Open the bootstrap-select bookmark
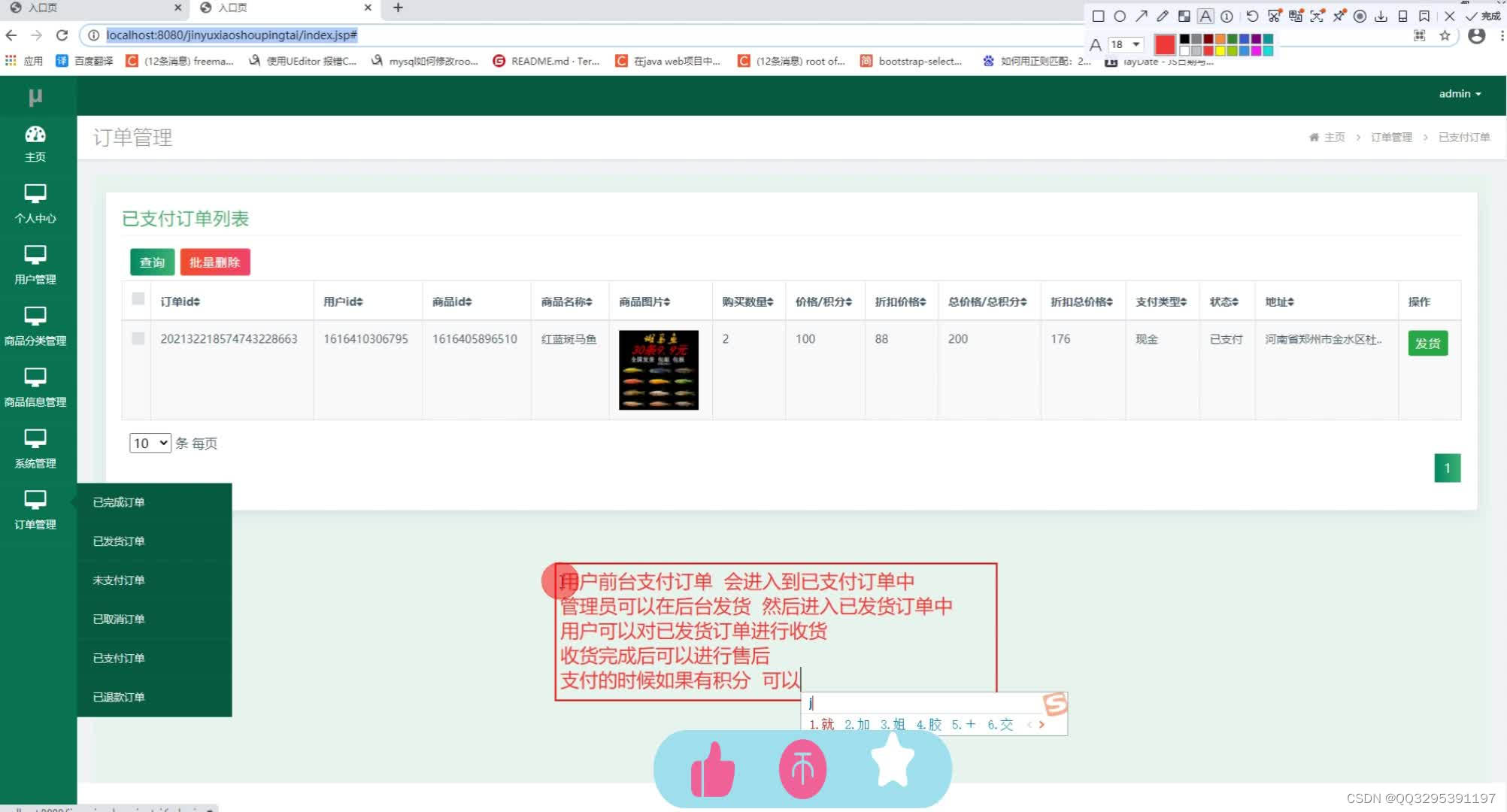Image resolution: width=1507 pixels, height=812 pixels. [911, 61]
